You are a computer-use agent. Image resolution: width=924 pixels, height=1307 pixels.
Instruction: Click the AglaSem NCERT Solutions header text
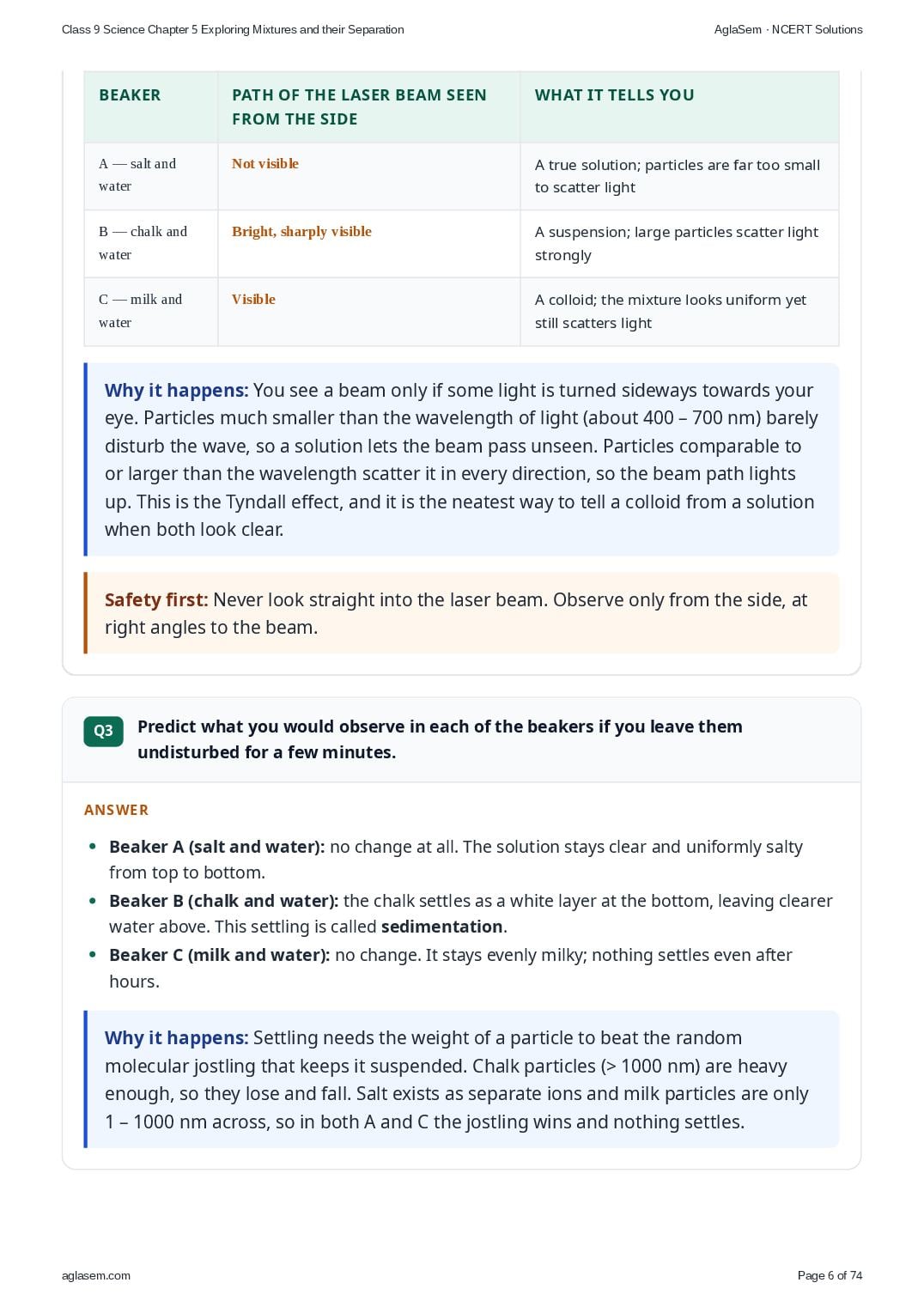click(x=788, y=29)
